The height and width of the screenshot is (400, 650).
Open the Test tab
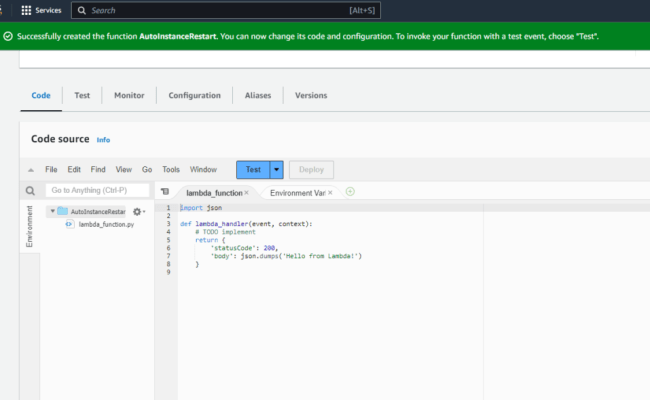tap(82, 95)
